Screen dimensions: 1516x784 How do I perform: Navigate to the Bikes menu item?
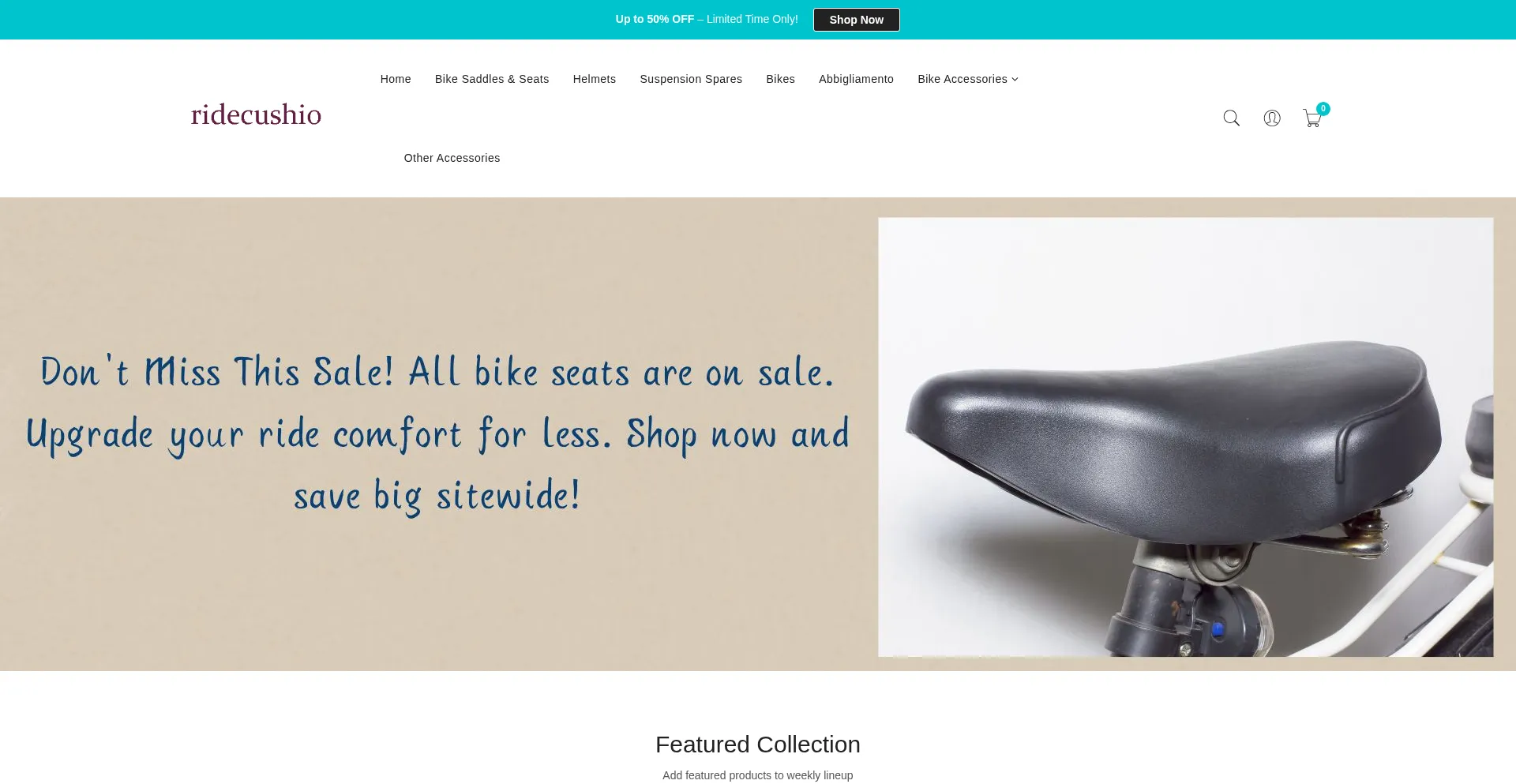coord(780,79)
